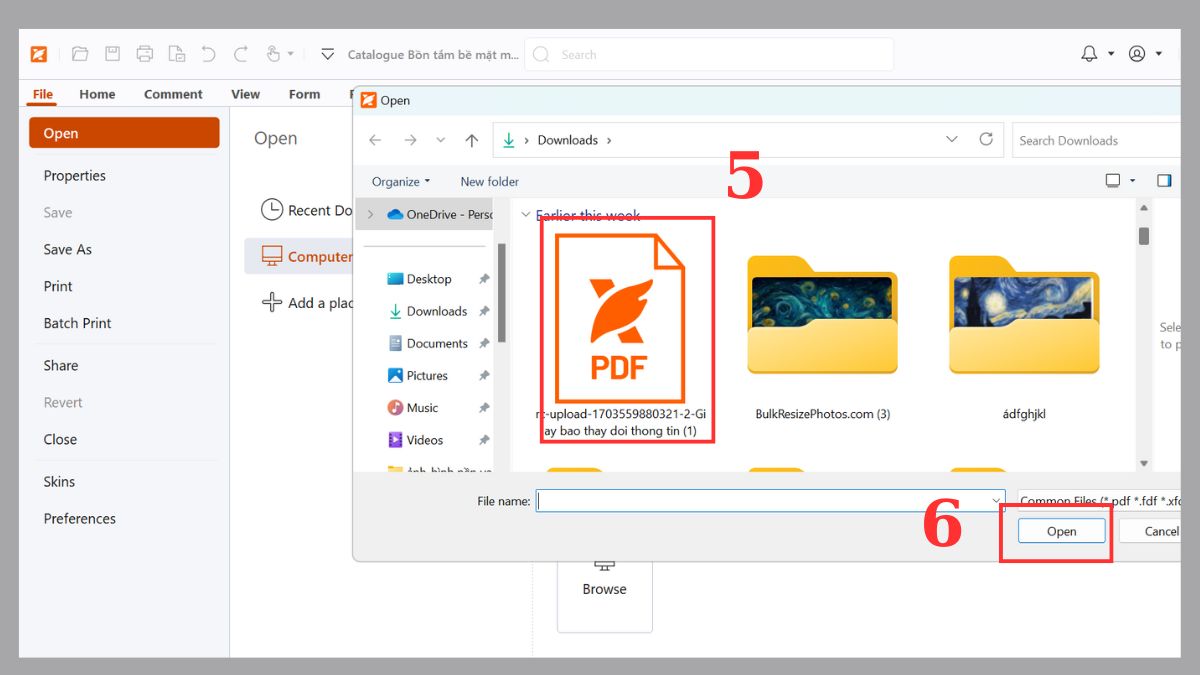This screenshot has height=675, width=1200.
Task: Click the Open button in the dialog
Action: coord(1061,531)
